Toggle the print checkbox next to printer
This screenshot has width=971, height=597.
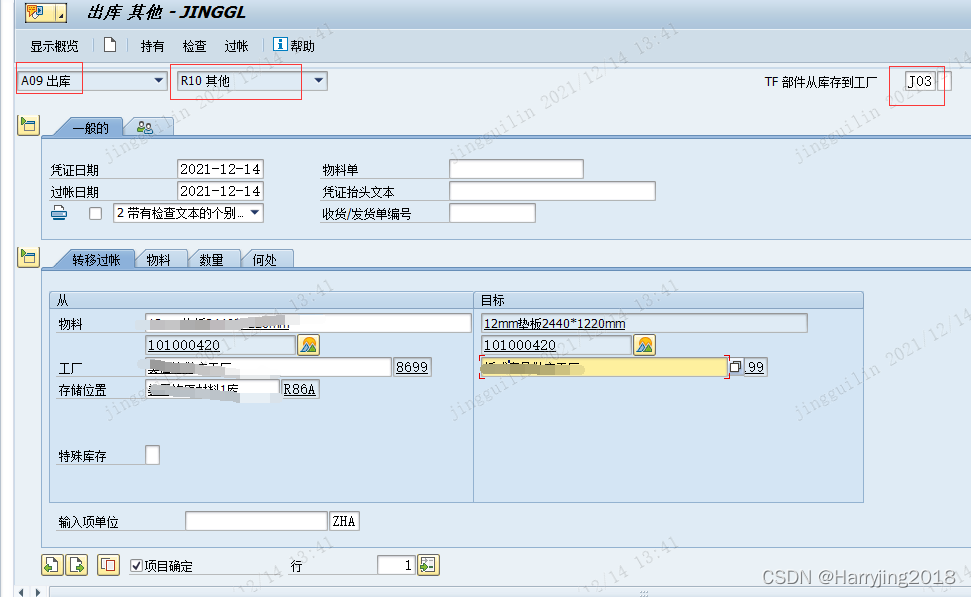(95, 214)
